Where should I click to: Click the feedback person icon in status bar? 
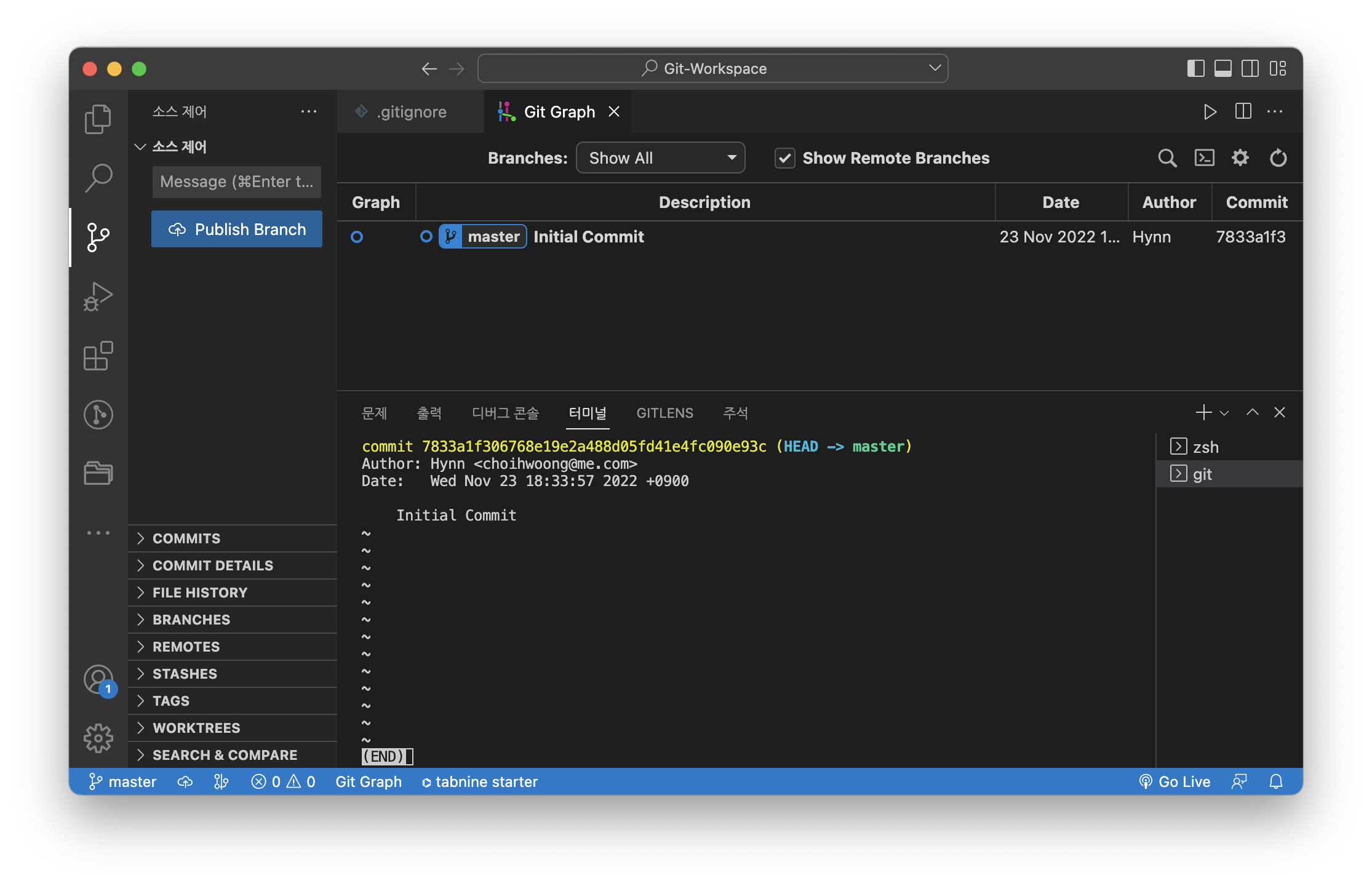pyautogui.click(x=1239, y=781)
